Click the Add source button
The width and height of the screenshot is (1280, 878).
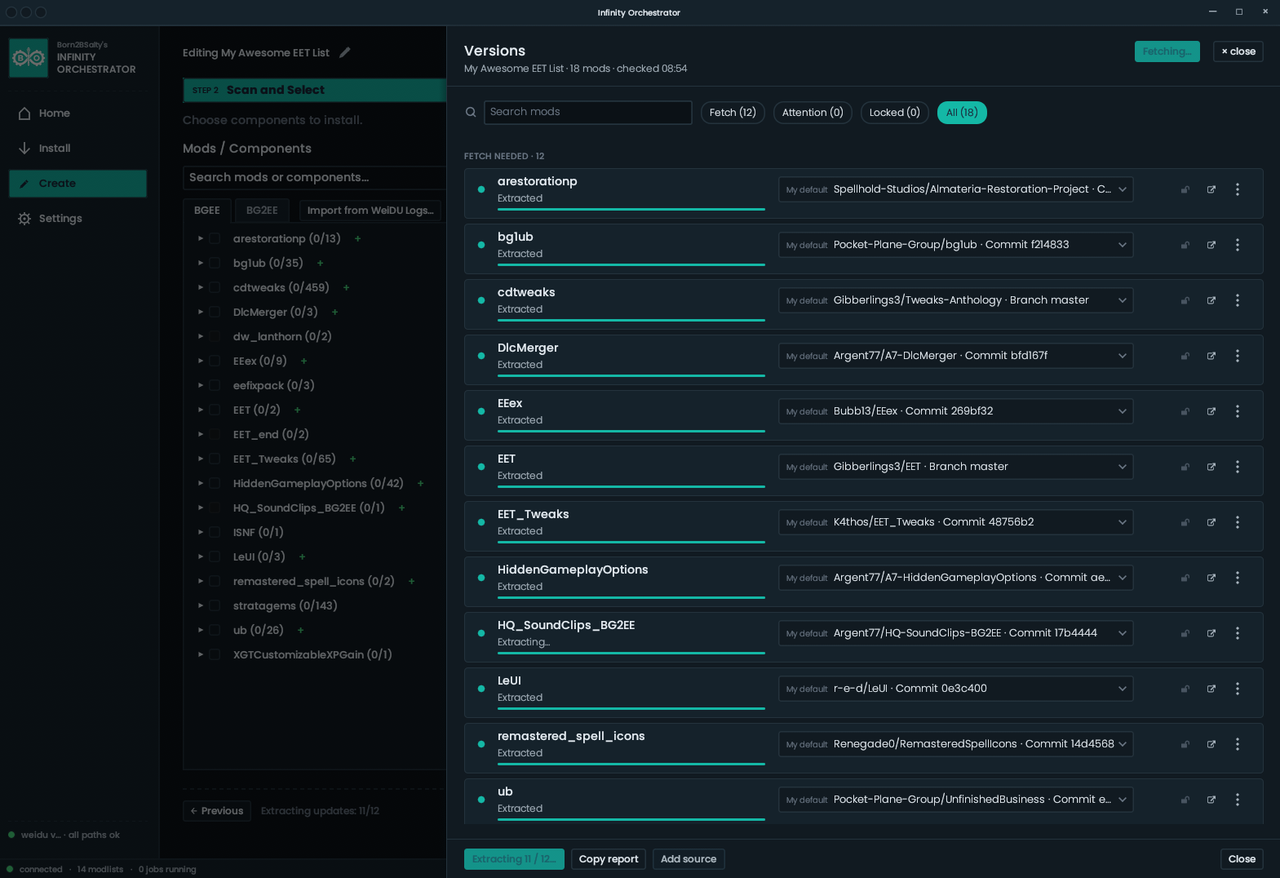[x=688, y=859]
